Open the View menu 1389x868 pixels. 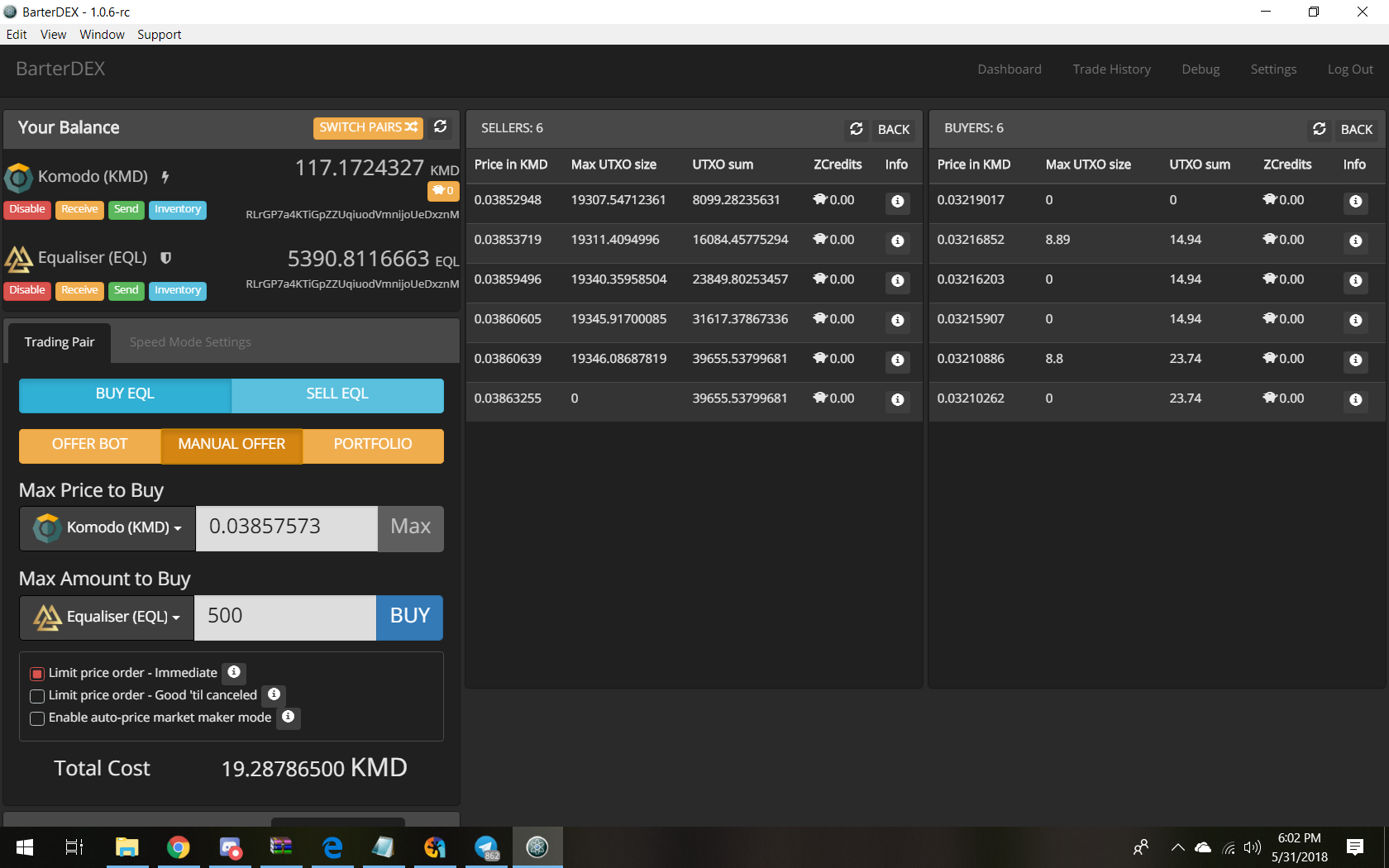53,35
